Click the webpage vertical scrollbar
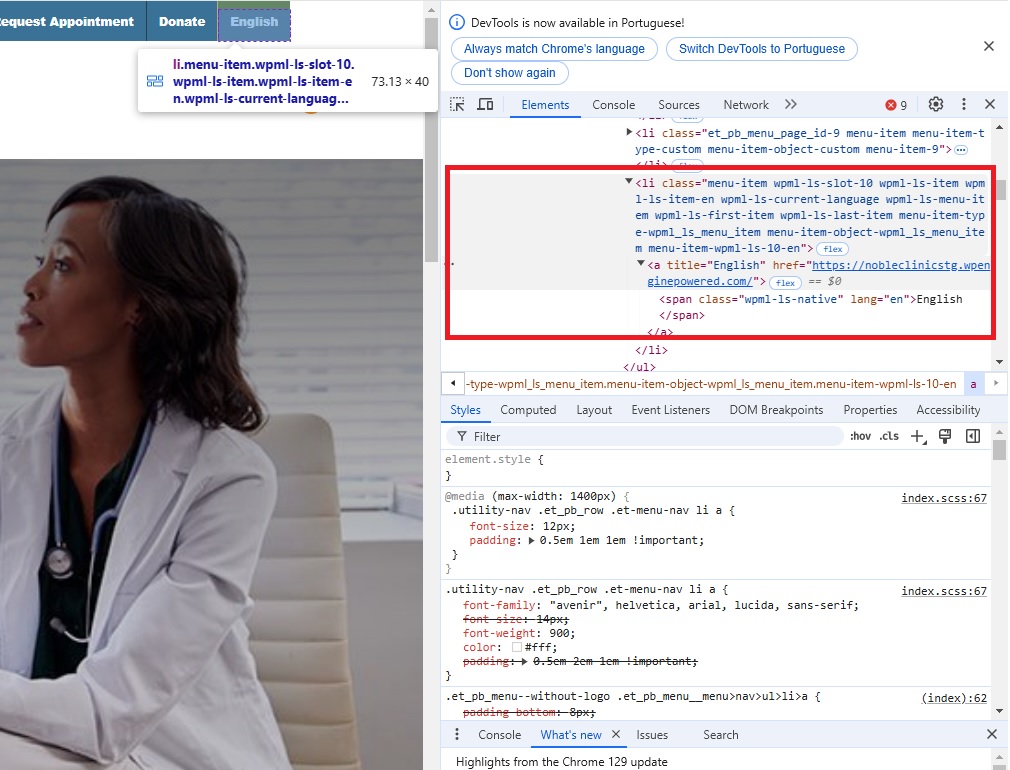Image resolution: width=1010 pixels, height=770 pixels. (x=431, y=139)
